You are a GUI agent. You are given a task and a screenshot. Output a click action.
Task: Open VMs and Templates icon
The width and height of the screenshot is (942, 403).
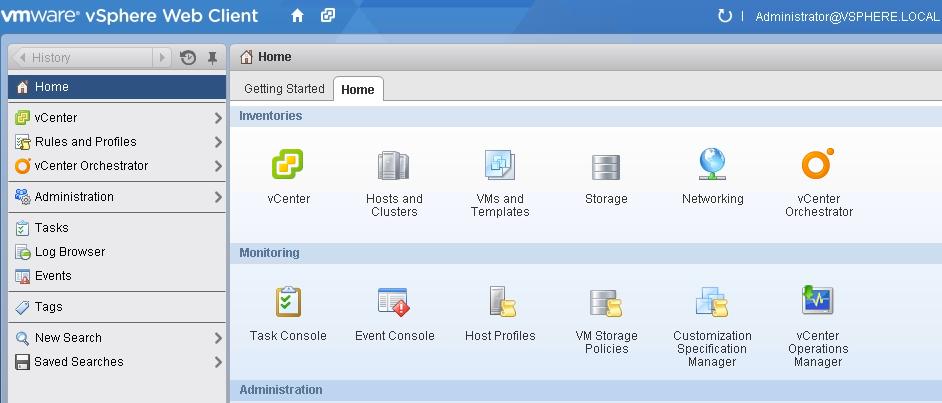pyautogui.click(x=500, y=165)
